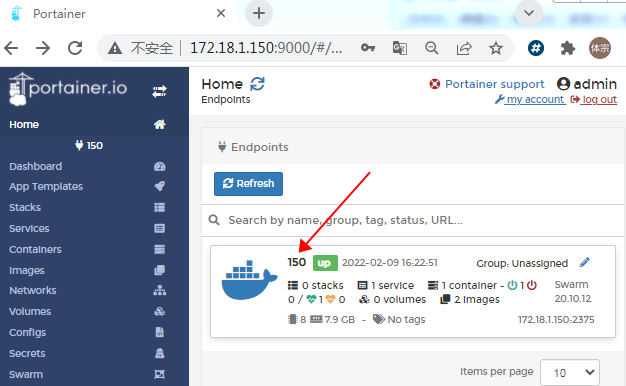Open tab search chevron dropdown
The height and width of the screenshot is (386, 626).
tap(529, 13)
